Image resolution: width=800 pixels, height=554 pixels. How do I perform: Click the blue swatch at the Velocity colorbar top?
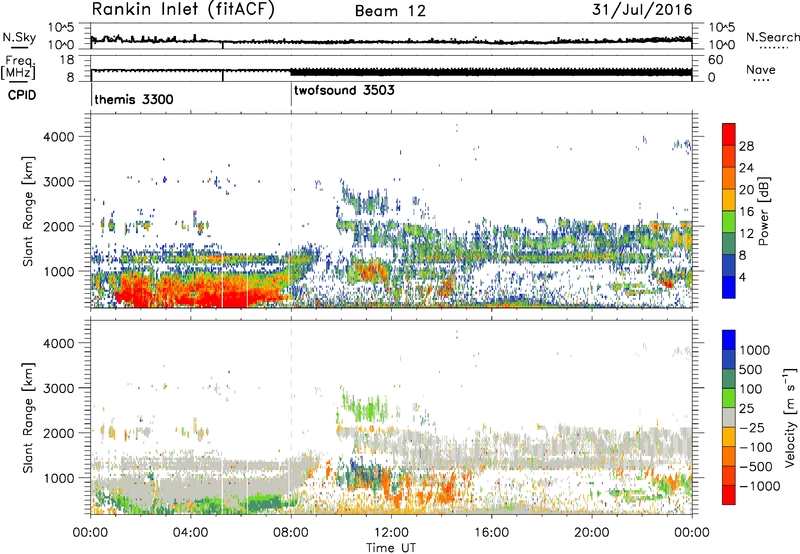[729, 340]
